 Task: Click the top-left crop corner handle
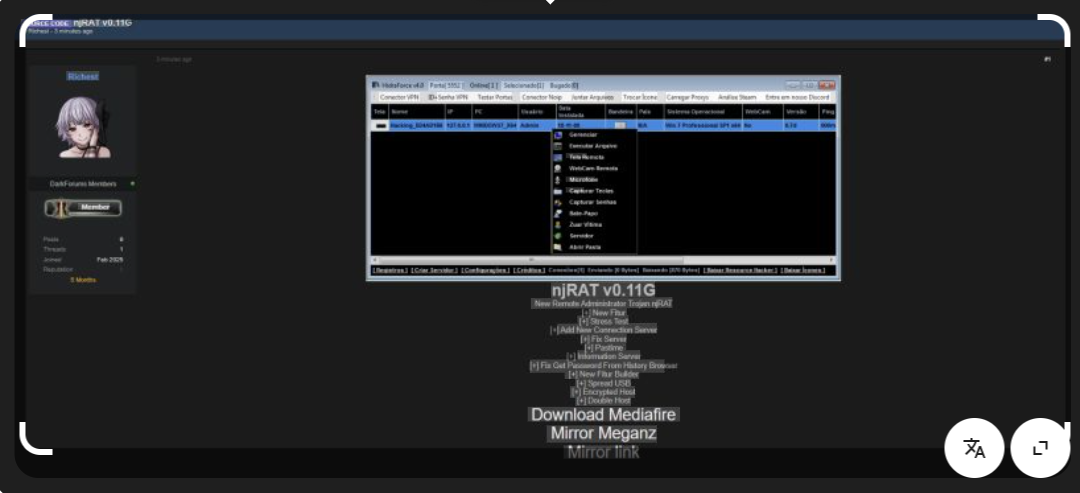tap(30, 24)
